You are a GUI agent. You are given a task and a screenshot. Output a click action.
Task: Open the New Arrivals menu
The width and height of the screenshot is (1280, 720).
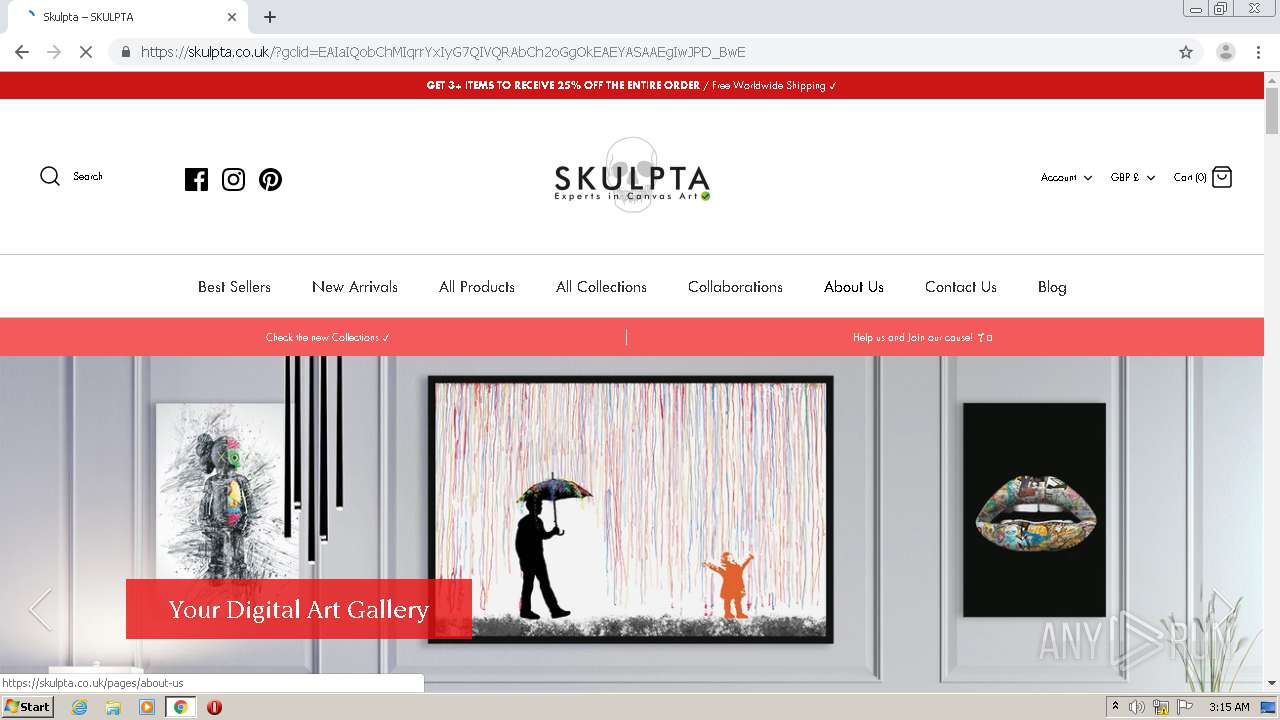(355, 287)
